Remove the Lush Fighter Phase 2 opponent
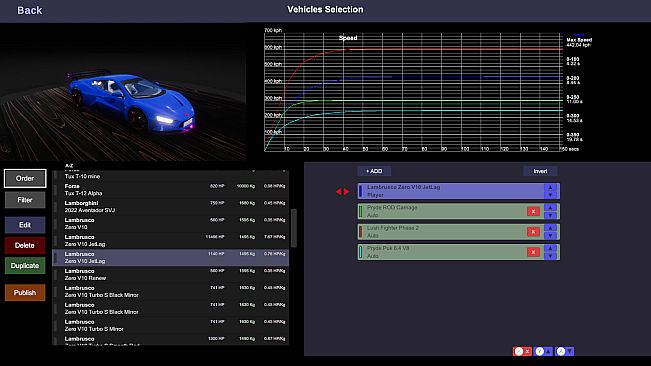 pyautogui.click(x=533, y=232)
